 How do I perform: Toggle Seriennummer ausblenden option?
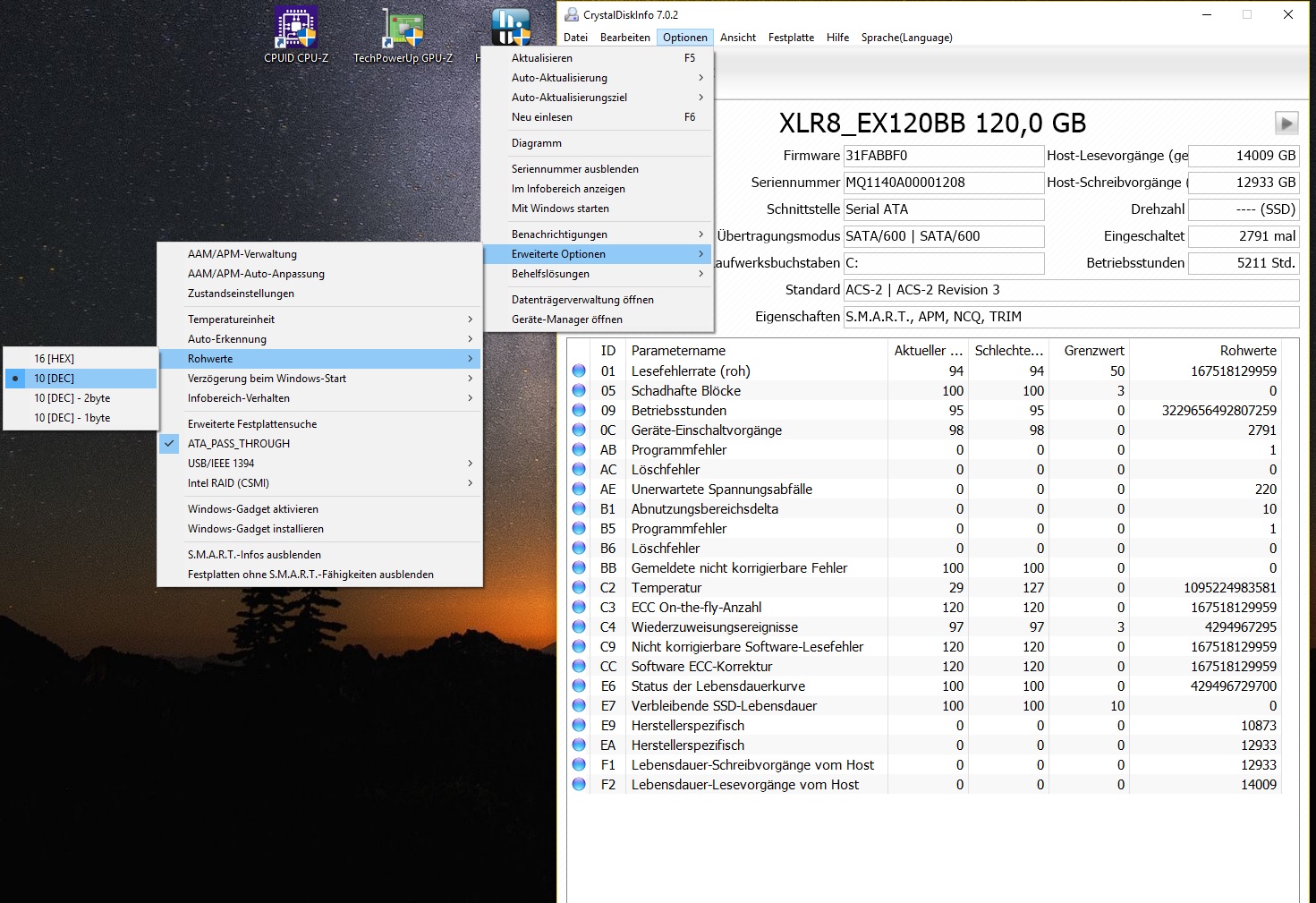click(598, 169)
